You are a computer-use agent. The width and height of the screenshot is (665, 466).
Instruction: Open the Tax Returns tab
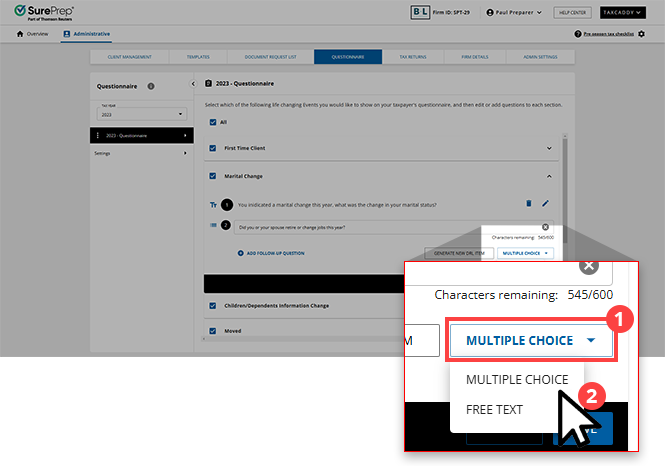pyautogui.click(x=413, y=57)
